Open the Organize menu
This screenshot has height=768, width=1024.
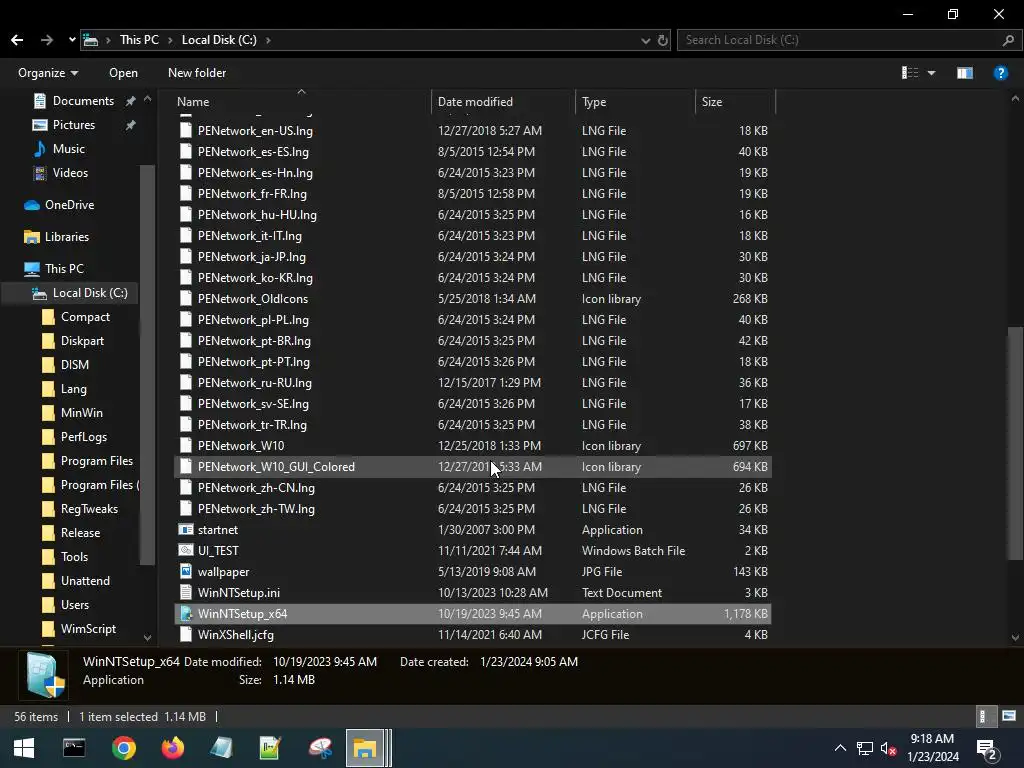pos(48,72)
